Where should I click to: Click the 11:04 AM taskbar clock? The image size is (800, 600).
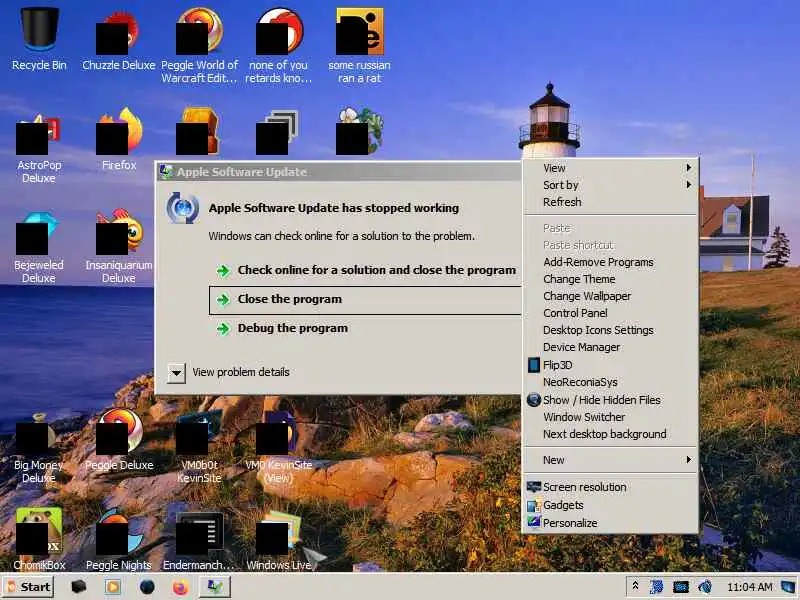[x=749, y=587]
